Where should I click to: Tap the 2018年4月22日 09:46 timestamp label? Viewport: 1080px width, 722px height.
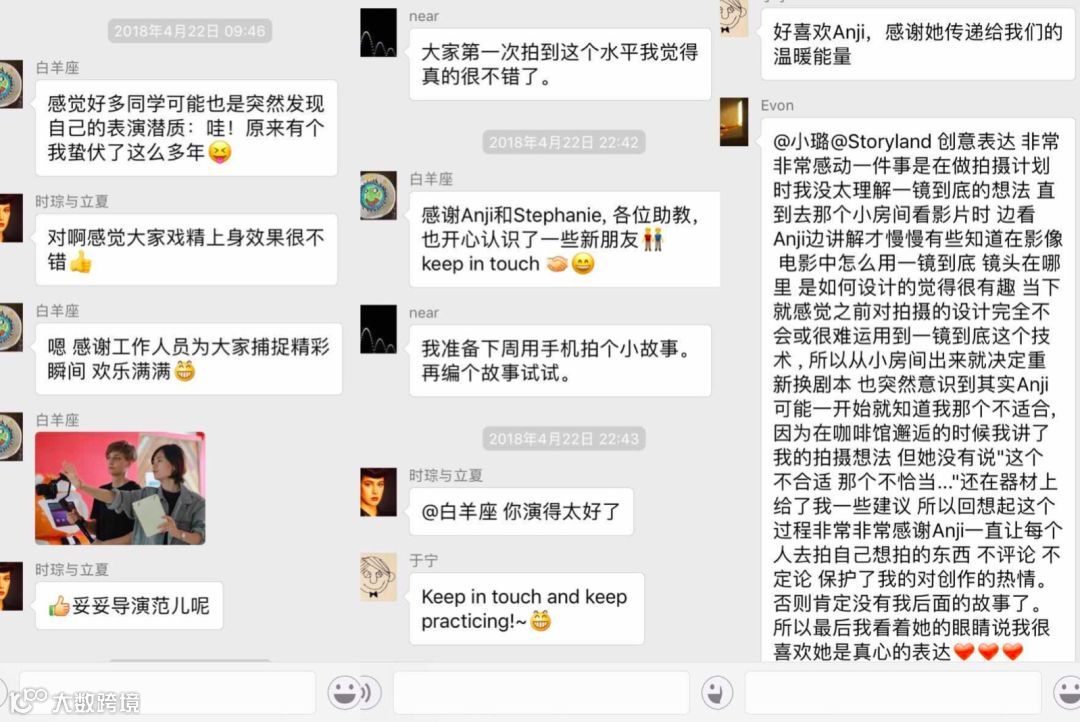pyautogui.click(x=189, y=31)
